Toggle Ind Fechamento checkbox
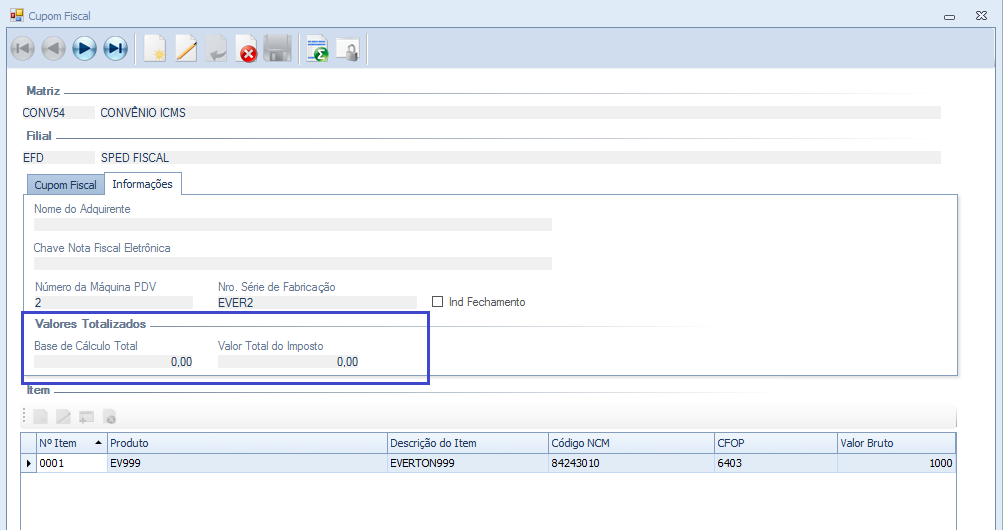This screenshot has width=1003, height=530. 438,301
